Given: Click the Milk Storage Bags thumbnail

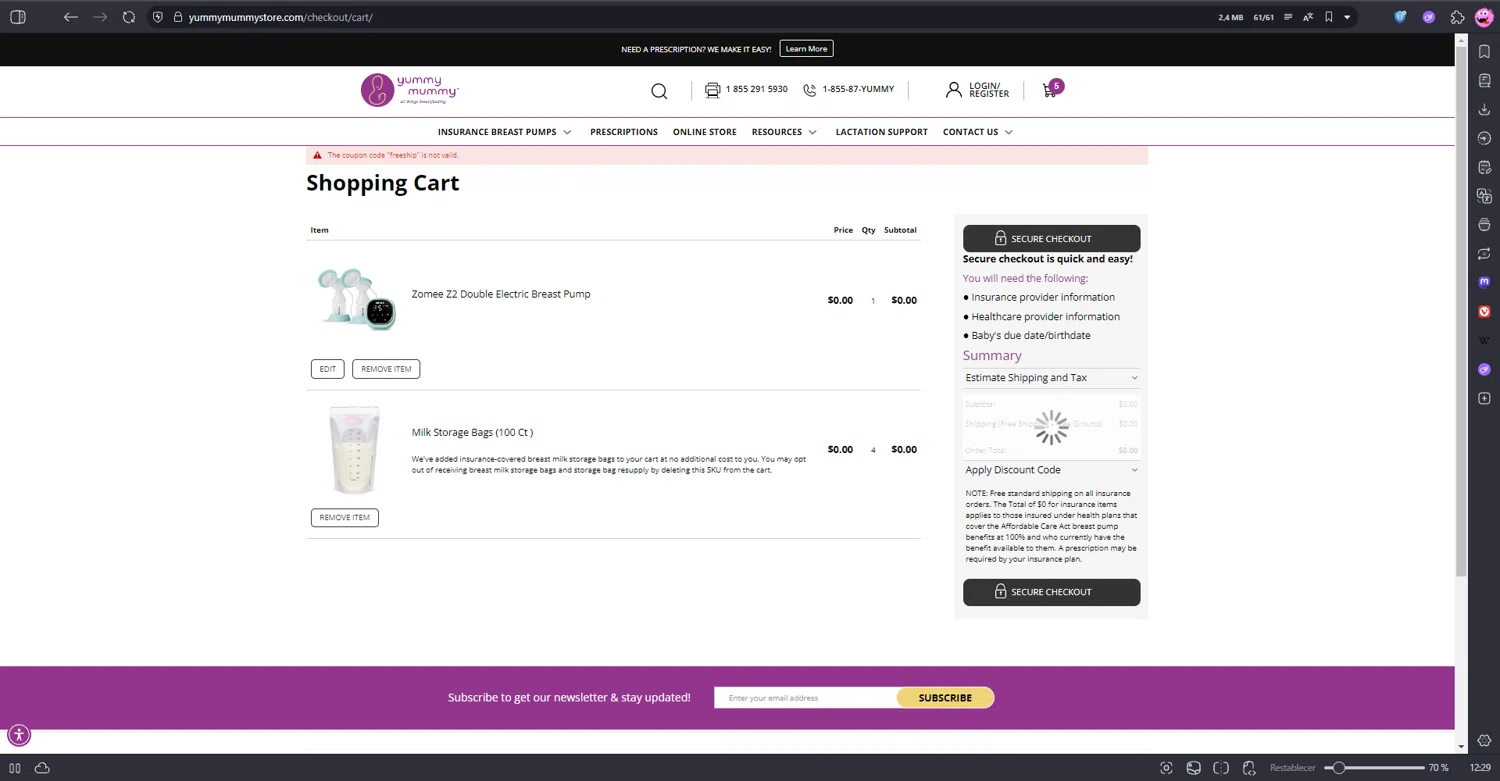Looking at the screenshot, I should (355, 450).
